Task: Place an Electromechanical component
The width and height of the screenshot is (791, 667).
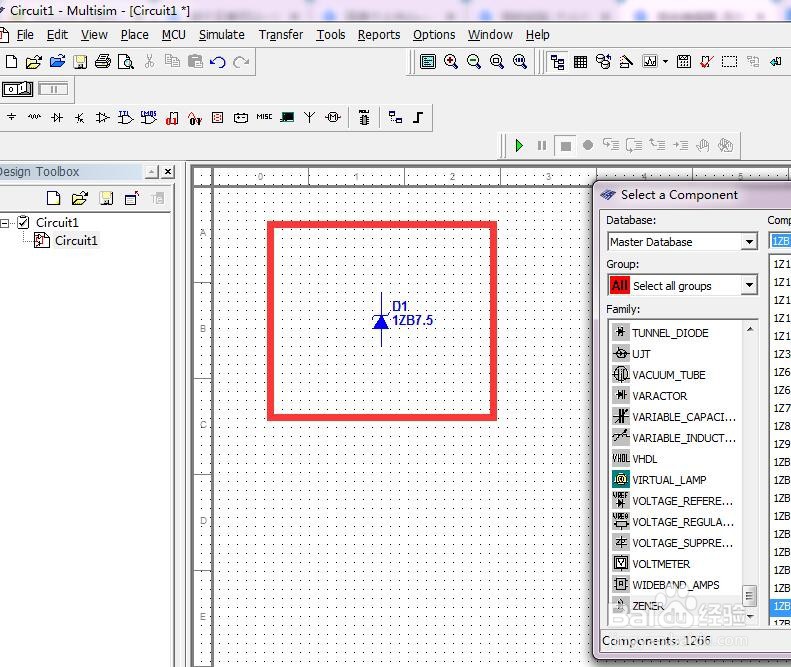Action: point(333,118)
